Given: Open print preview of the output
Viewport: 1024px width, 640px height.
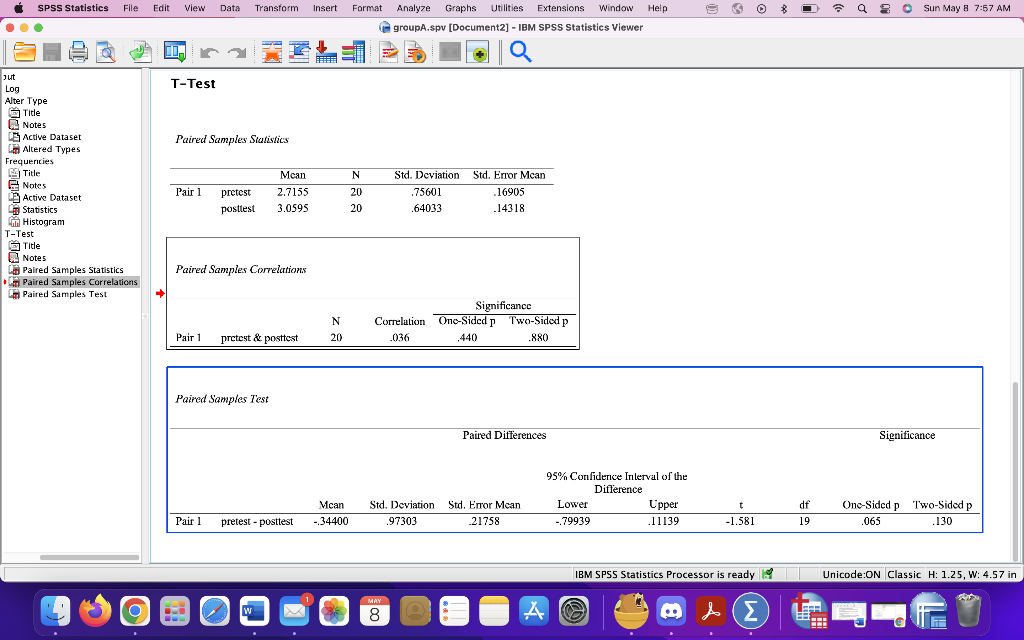Looking at the screenshot, I should click(x=105, y=52).
